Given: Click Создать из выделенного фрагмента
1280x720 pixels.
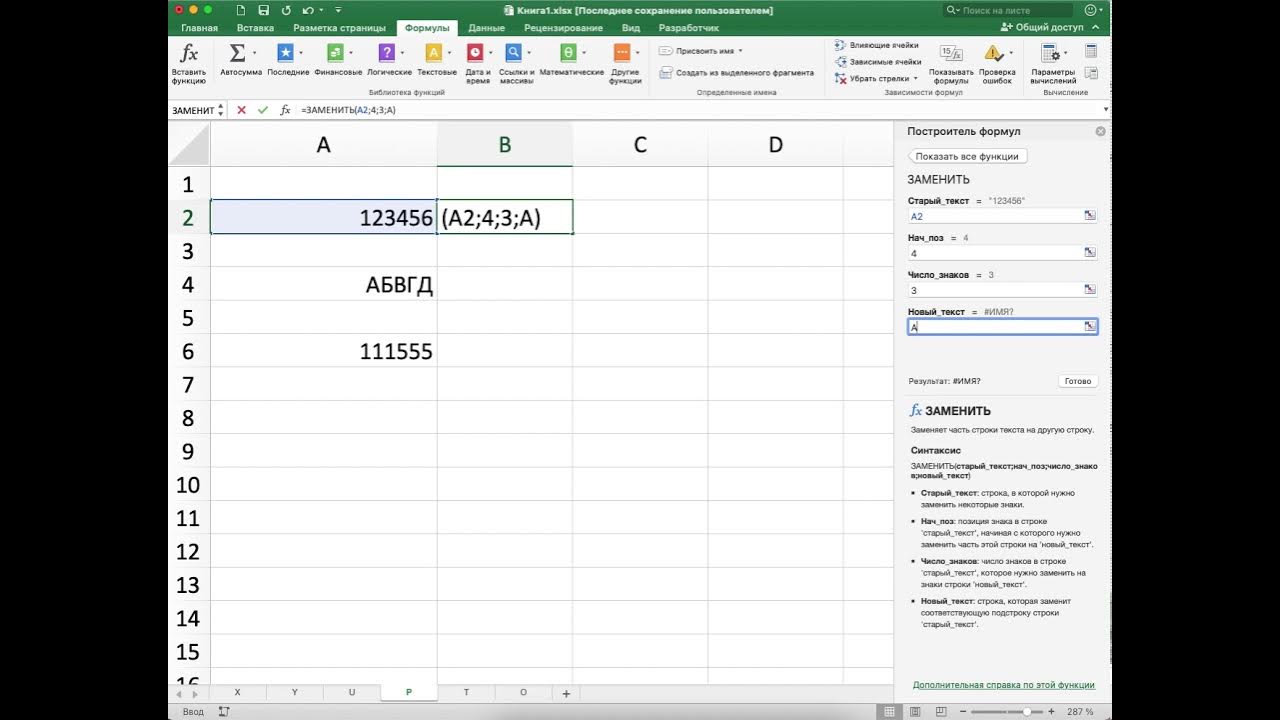Looking at the screenshot, I should [736, 72].
